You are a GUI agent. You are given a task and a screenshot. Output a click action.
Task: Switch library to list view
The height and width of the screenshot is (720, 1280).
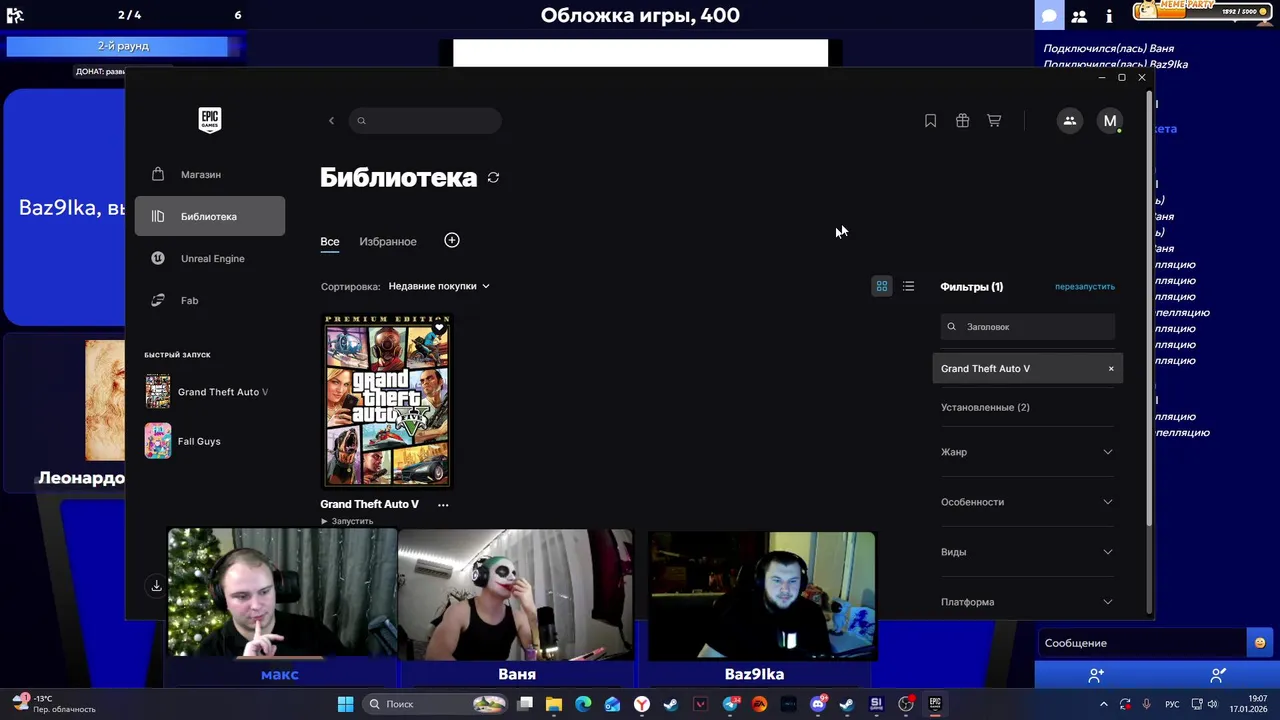click(908, 286)
